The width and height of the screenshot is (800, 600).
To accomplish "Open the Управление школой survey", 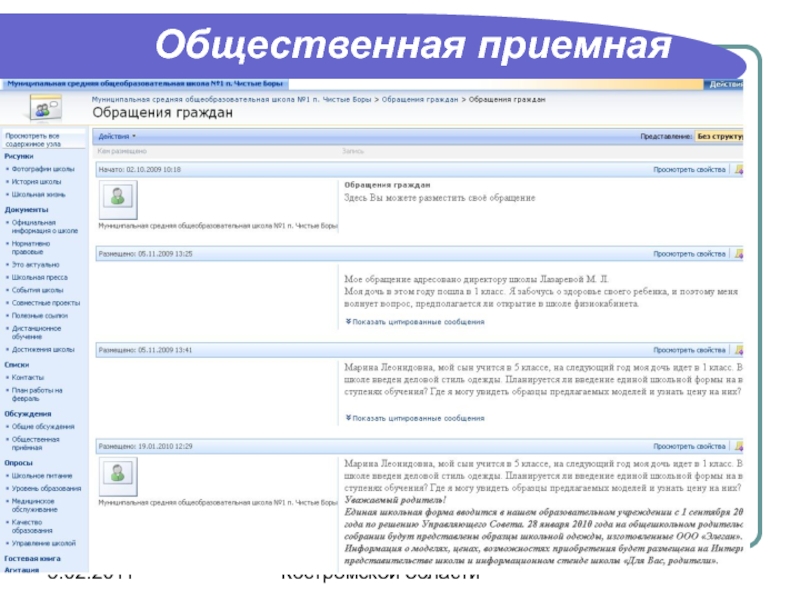I will [43, 543].
